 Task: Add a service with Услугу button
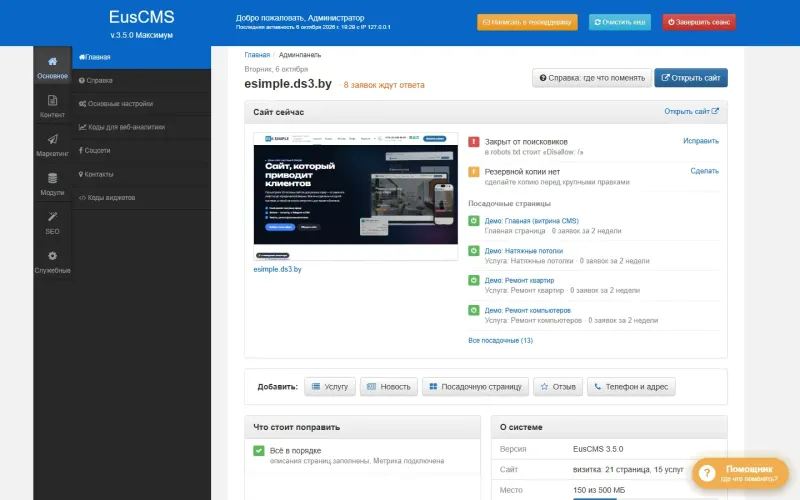(330, 387)
